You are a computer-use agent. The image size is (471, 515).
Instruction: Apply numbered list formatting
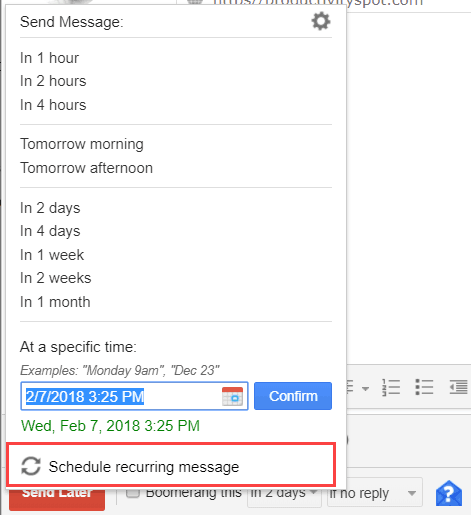(391, 387)
